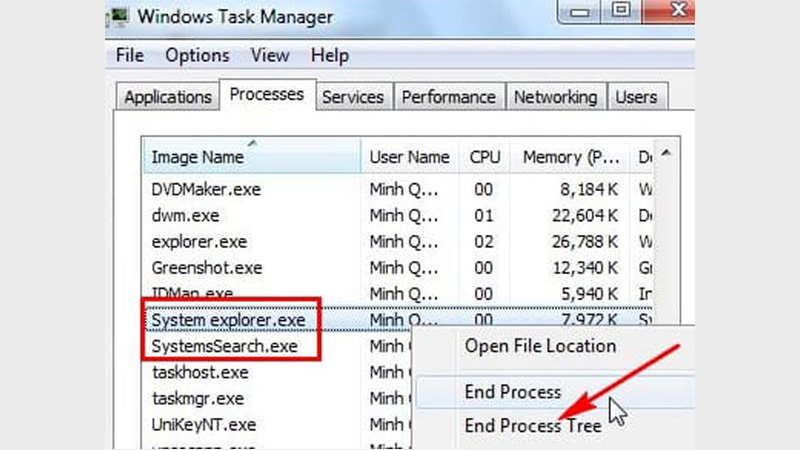
Task: Switch to the Services tab
Action: pos(353,97)
